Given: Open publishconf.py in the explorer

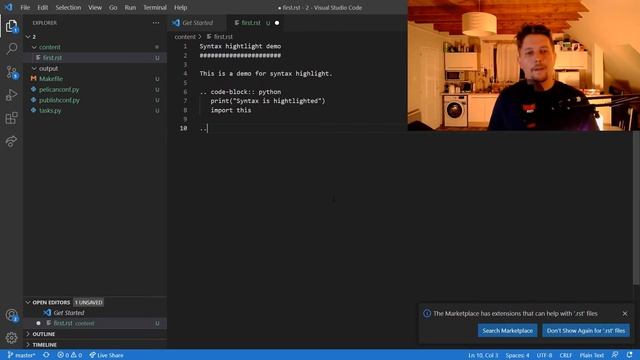Looking at the screenshot, I should pyautogui.click(x=95, y=100).
